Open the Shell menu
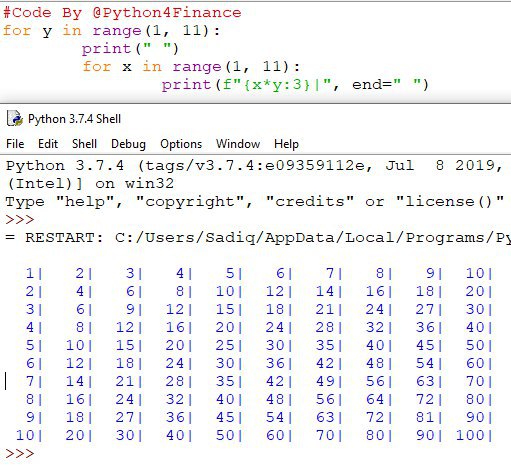 (84, 144)
